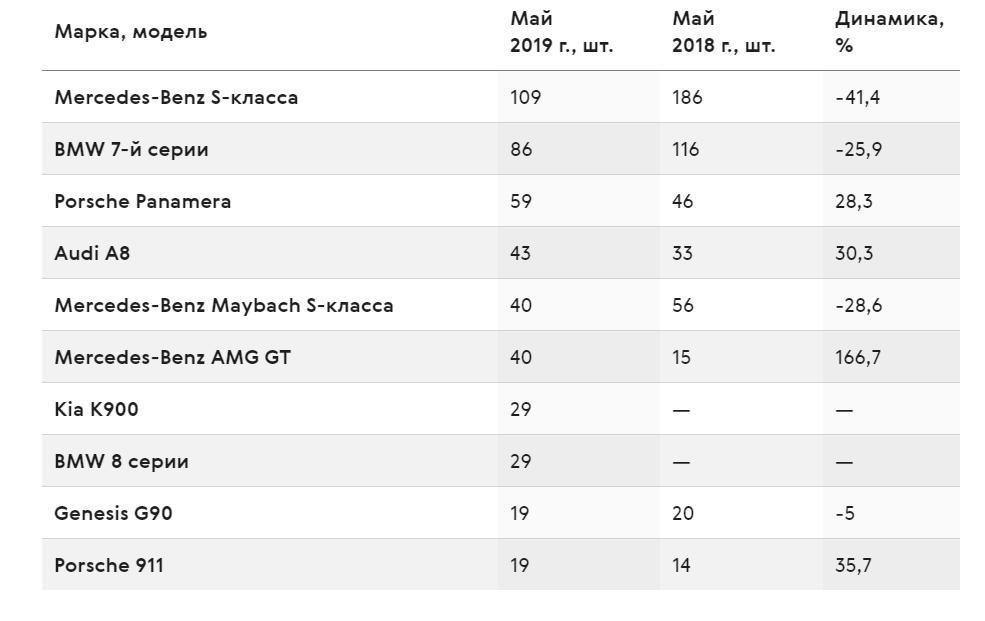The width and height of the screenshot is (985, 621).
Task: Select the Audi A8 row label
Action: click(92, 253)
